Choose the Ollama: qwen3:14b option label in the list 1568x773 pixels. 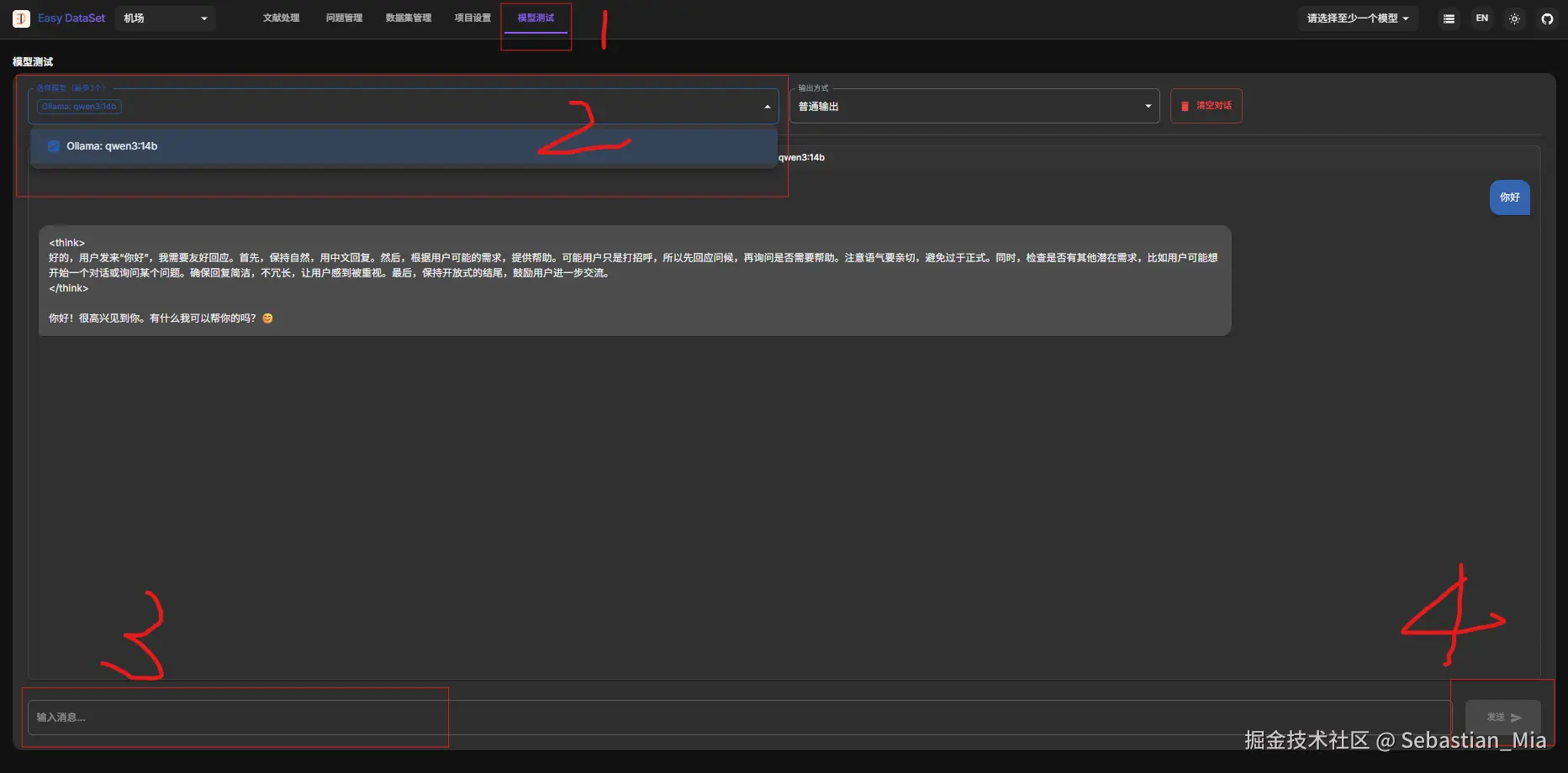click(112, 146)
